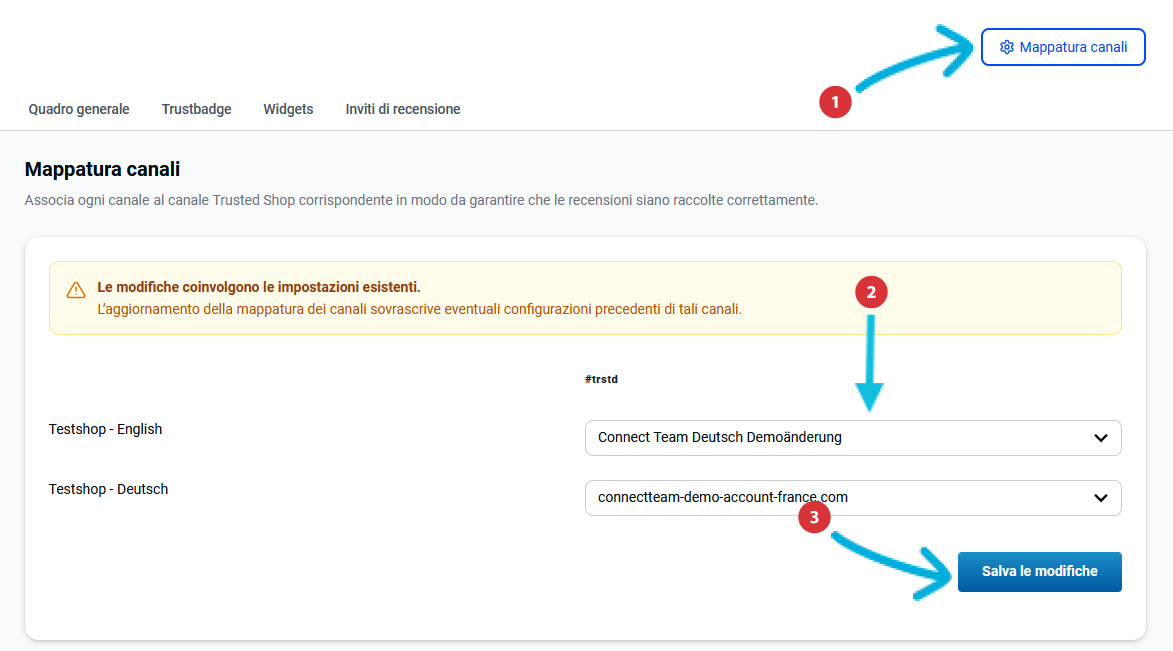
Task: Open the Trustbadge tab
Action: coord(196,109)
